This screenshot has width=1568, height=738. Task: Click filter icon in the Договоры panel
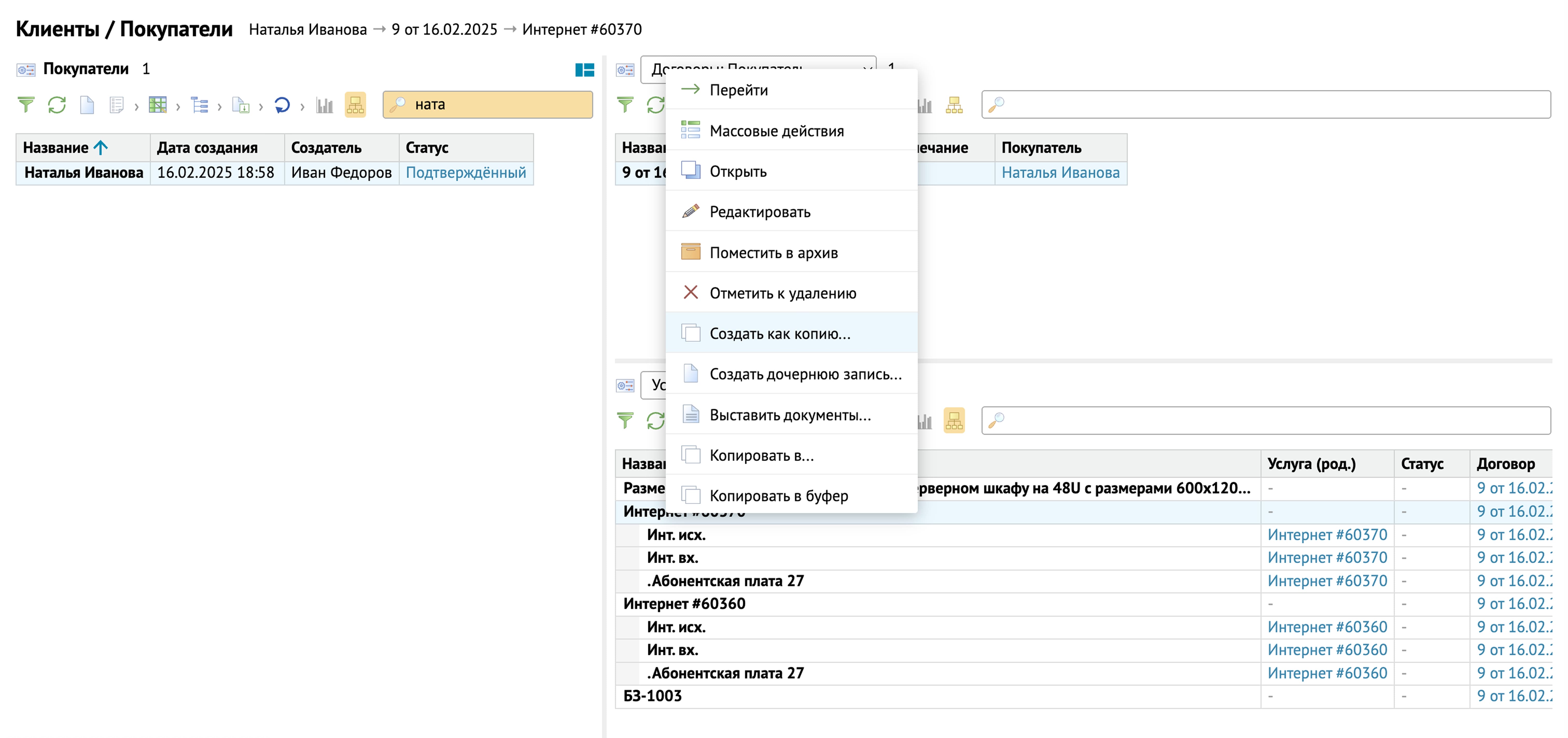(625, 105)
